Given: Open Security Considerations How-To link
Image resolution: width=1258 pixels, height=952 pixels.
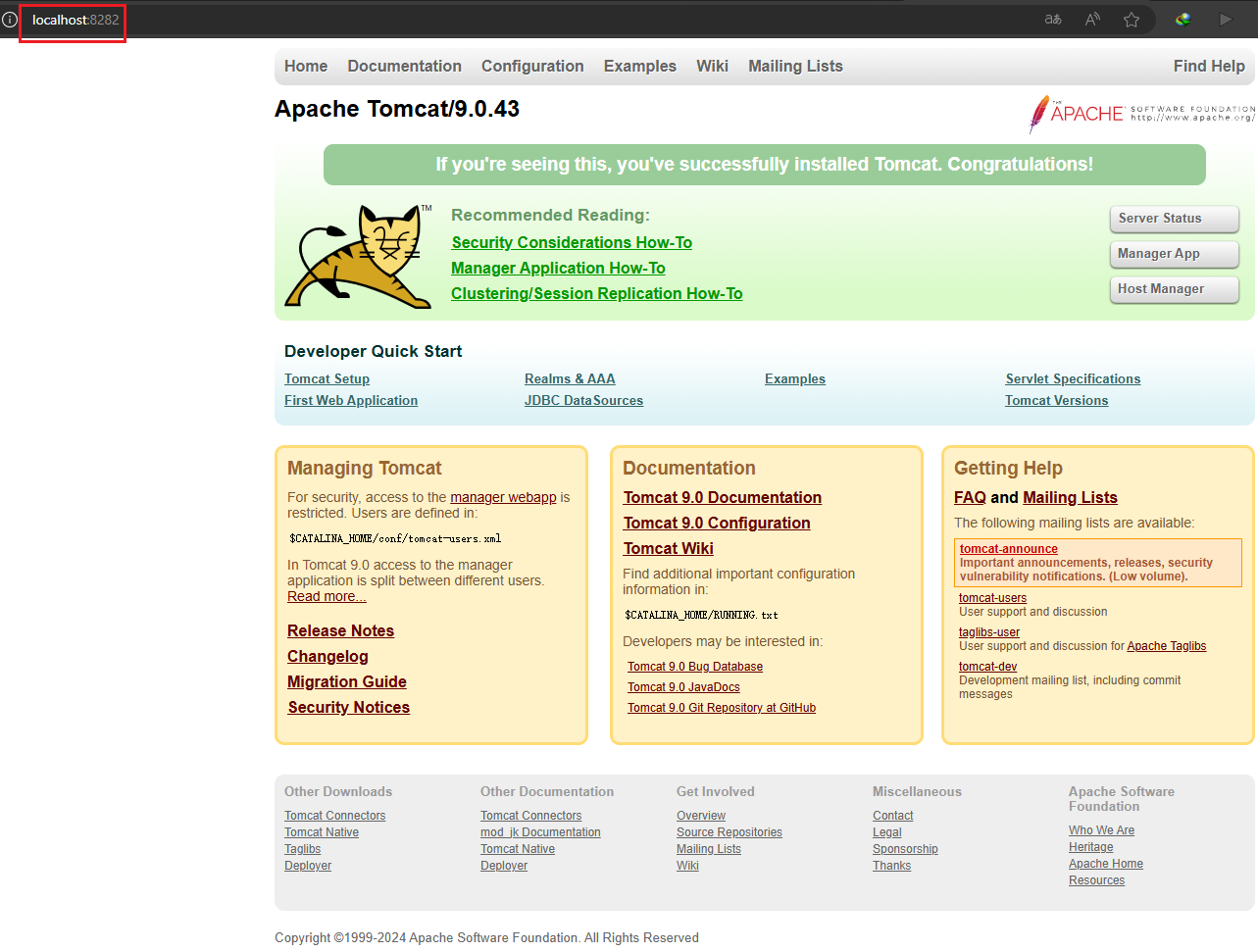Looking at the screenshot, I should [x=572, y=243].
